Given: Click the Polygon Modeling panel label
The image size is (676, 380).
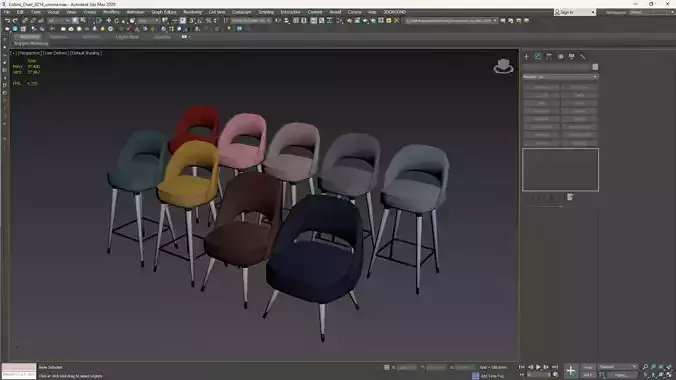Looking at the screenshot, I should click(x=31, y=44).
